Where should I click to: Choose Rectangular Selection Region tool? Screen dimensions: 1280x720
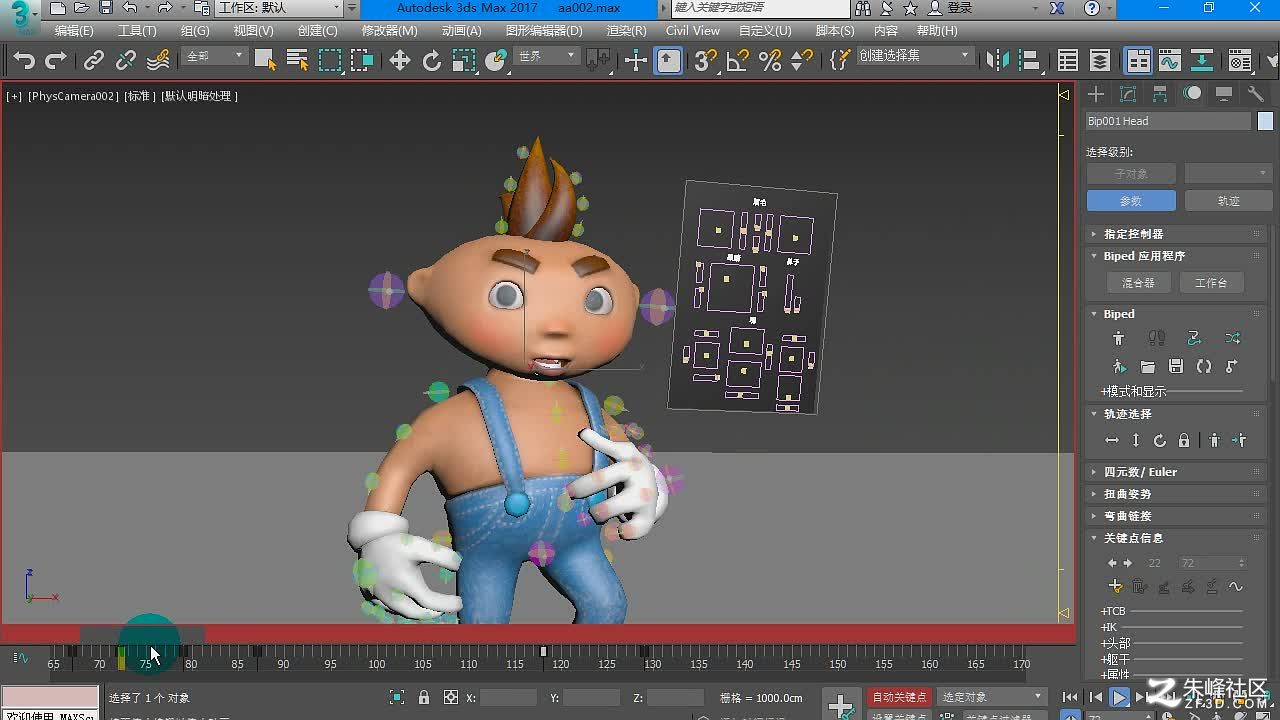tap(330, 61)
